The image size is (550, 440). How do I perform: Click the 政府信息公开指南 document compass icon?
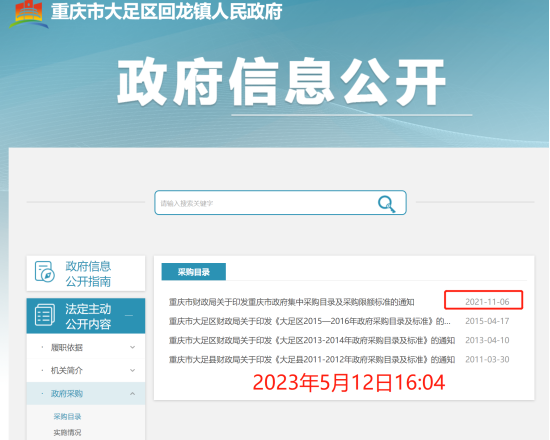(x=45, y=271)
